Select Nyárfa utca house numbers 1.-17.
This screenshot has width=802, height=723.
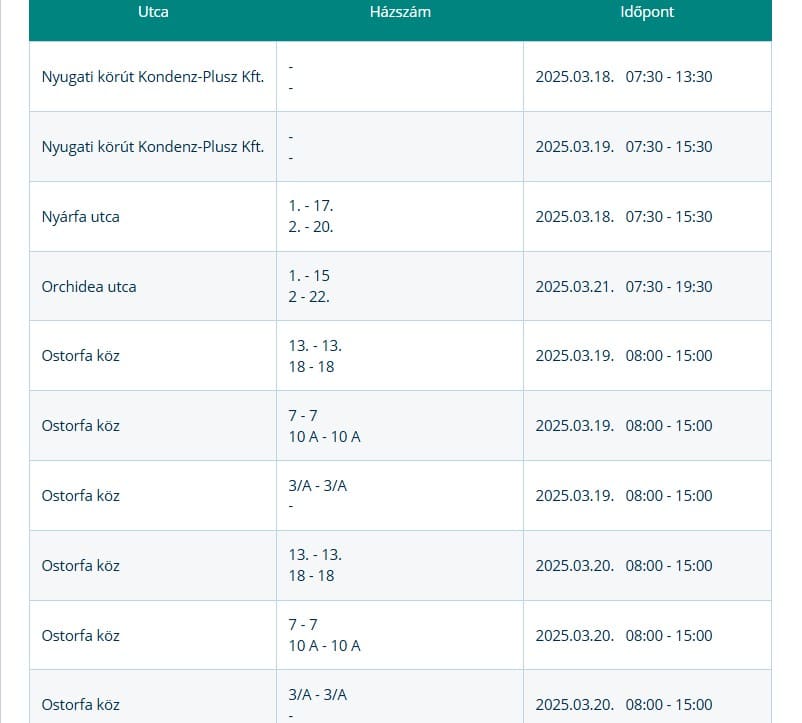311,206
